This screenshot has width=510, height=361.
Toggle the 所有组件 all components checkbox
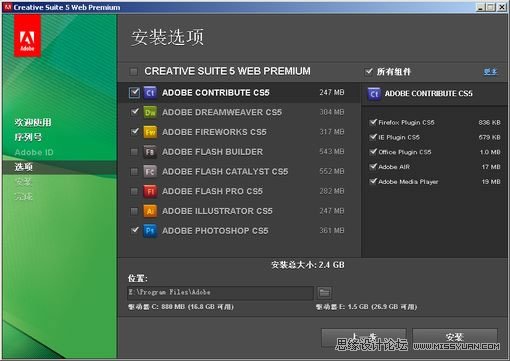(369, 71)
